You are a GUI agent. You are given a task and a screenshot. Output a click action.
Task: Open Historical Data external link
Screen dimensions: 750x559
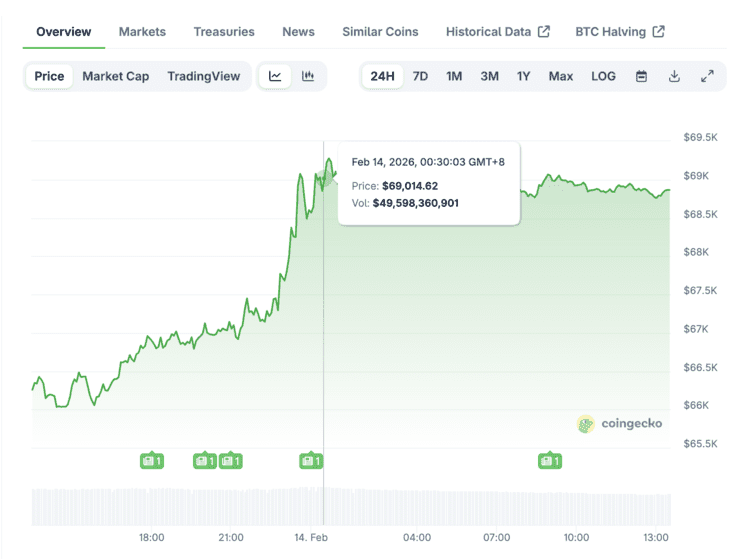coord(498,32)
